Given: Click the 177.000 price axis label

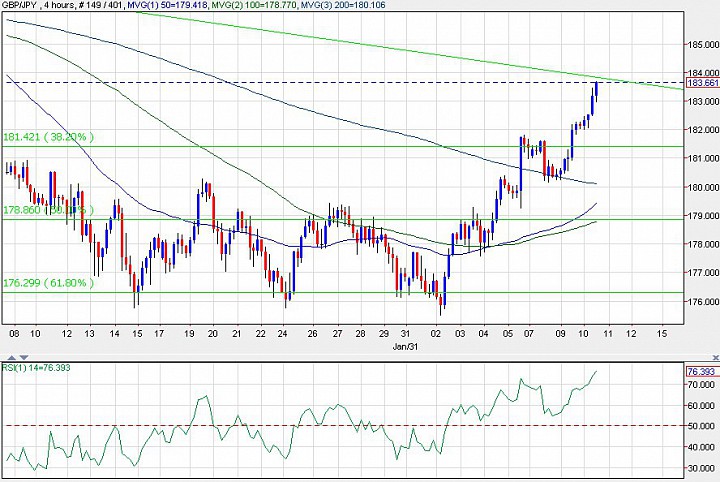Looking at the screenshot, I should pyautogui.click(x=703, y=273).
